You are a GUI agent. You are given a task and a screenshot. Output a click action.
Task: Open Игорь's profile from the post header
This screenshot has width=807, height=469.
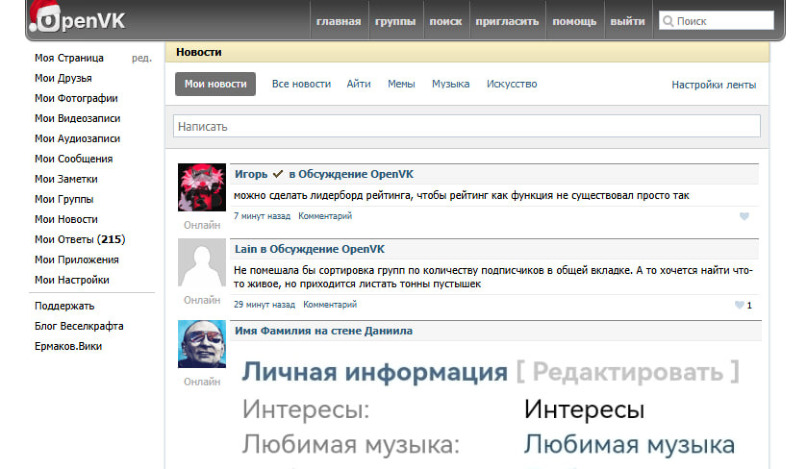(251, 174)
